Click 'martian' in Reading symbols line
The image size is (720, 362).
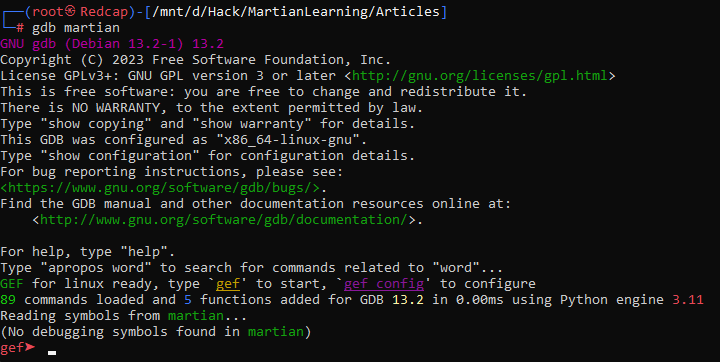196,316
